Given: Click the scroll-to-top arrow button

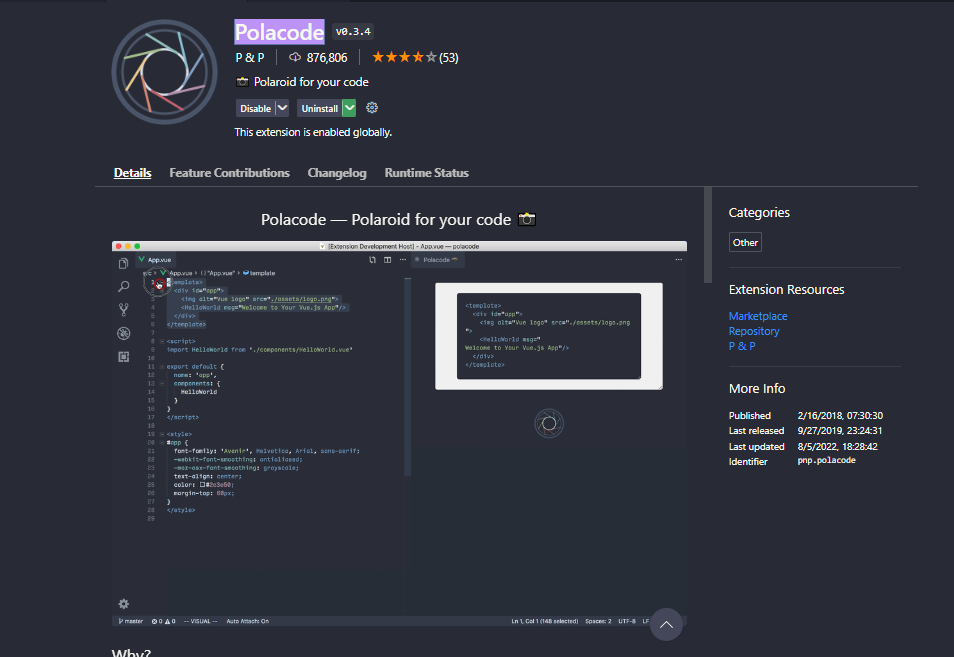Looking at the screenshot, I should point(666,624).
